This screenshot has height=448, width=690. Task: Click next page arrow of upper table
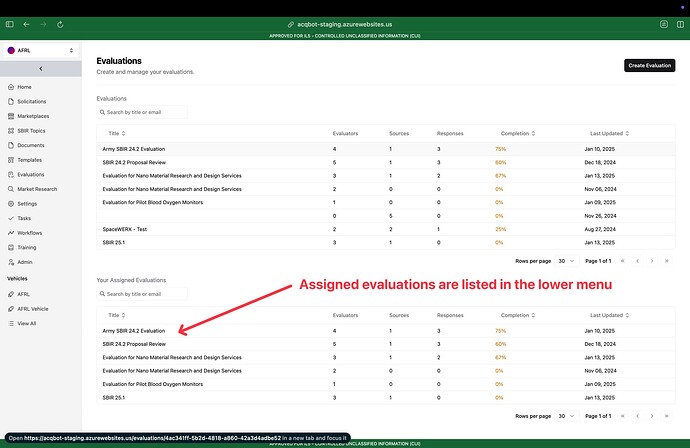652,261
